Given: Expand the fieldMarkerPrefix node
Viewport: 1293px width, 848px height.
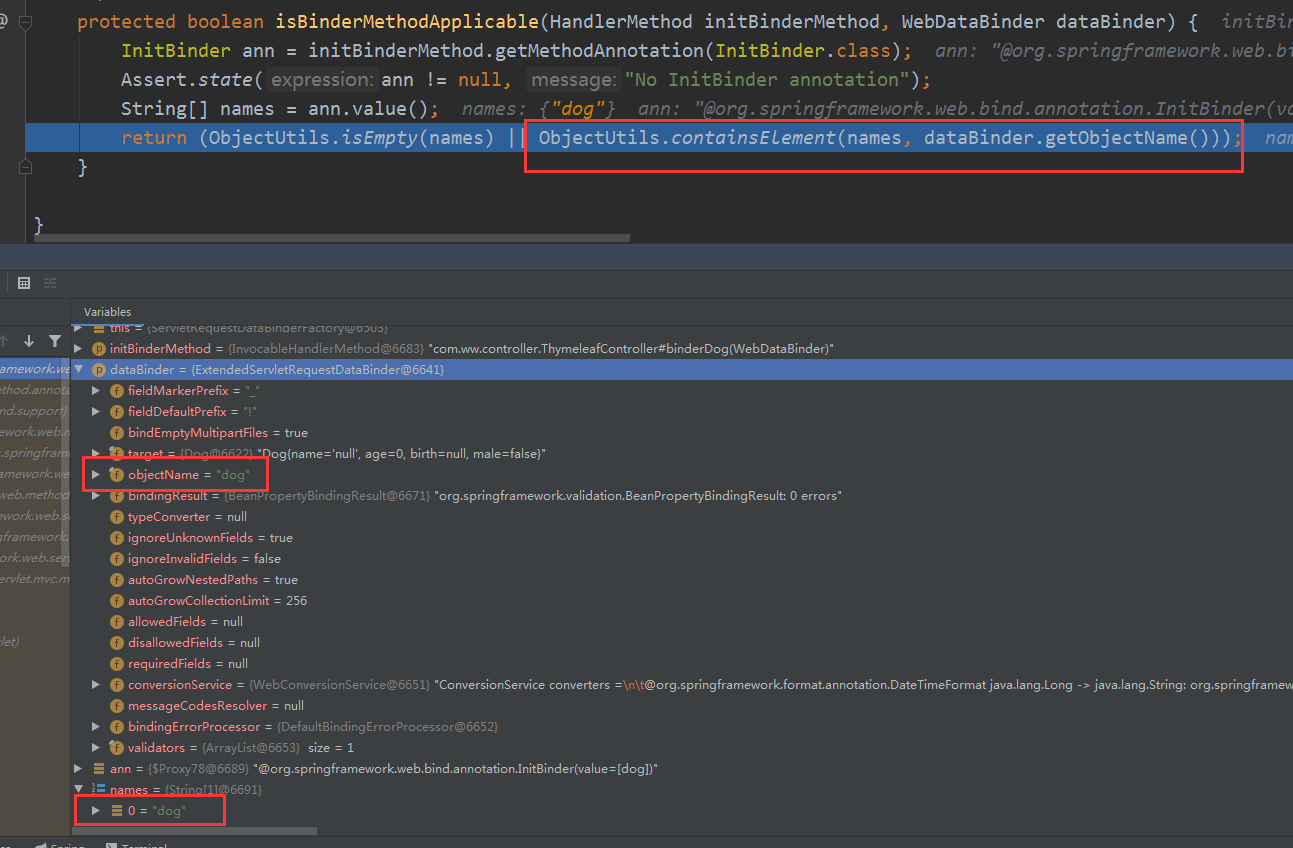Looking at the screenshot, I should (97, 391).
